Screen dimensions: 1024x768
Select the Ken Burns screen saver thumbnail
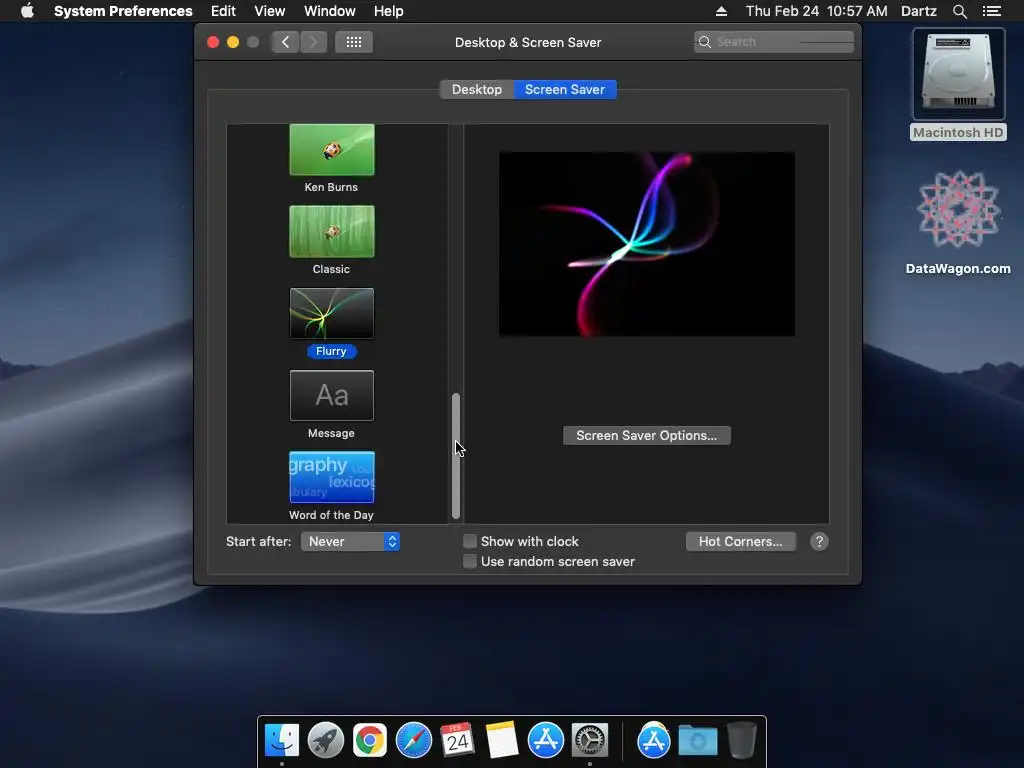[332, 150]
